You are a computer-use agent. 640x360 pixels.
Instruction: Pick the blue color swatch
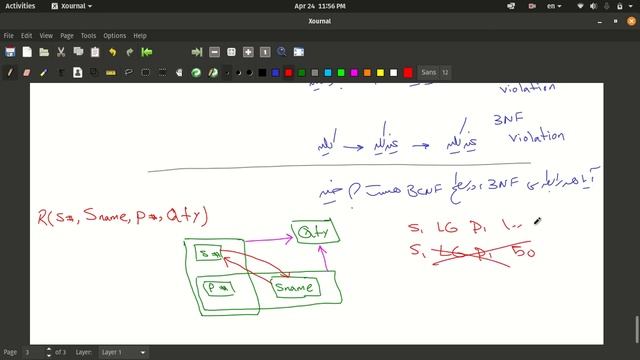[x=276, y=73]
